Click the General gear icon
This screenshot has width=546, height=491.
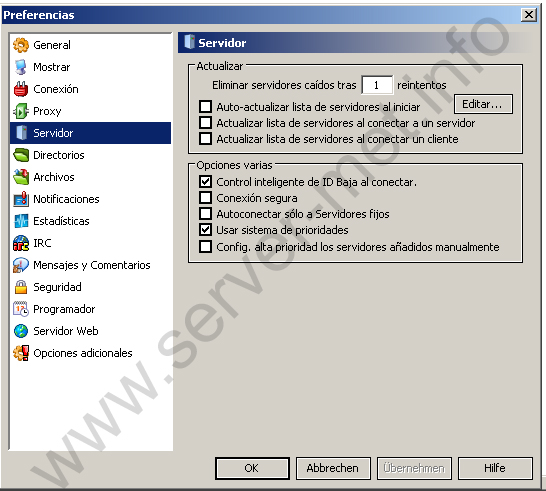click(x=21, y=45)
